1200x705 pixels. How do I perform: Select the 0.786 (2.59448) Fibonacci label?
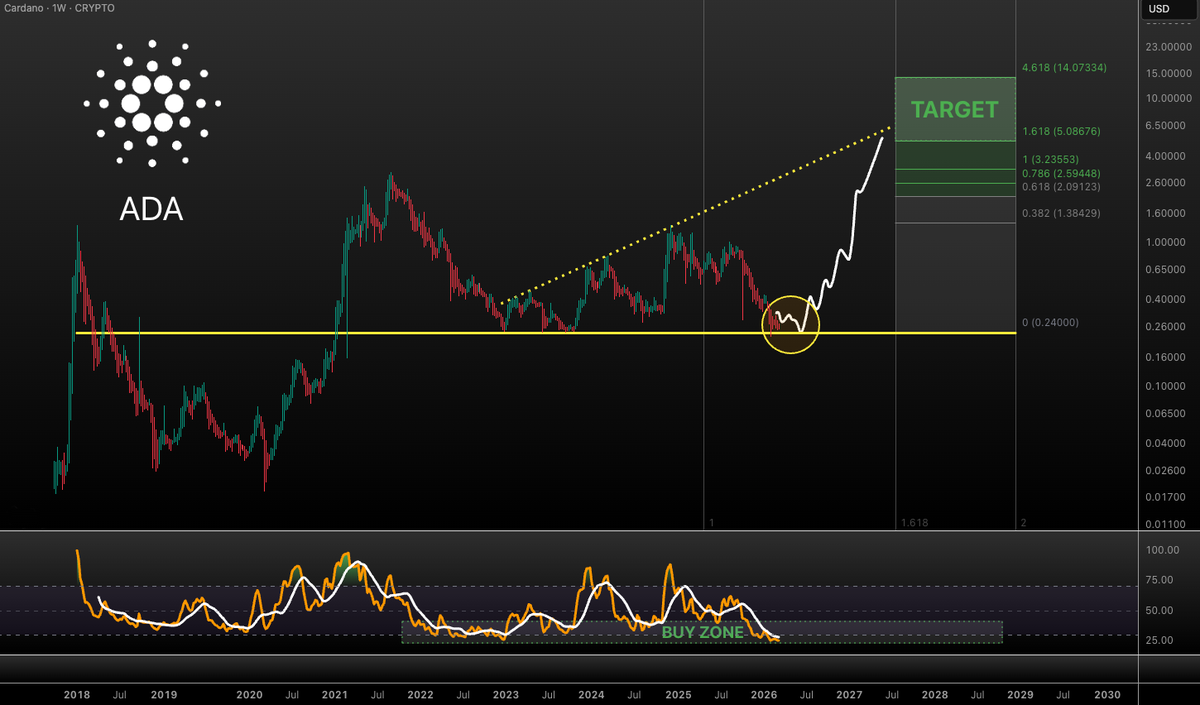[1061, 173]
